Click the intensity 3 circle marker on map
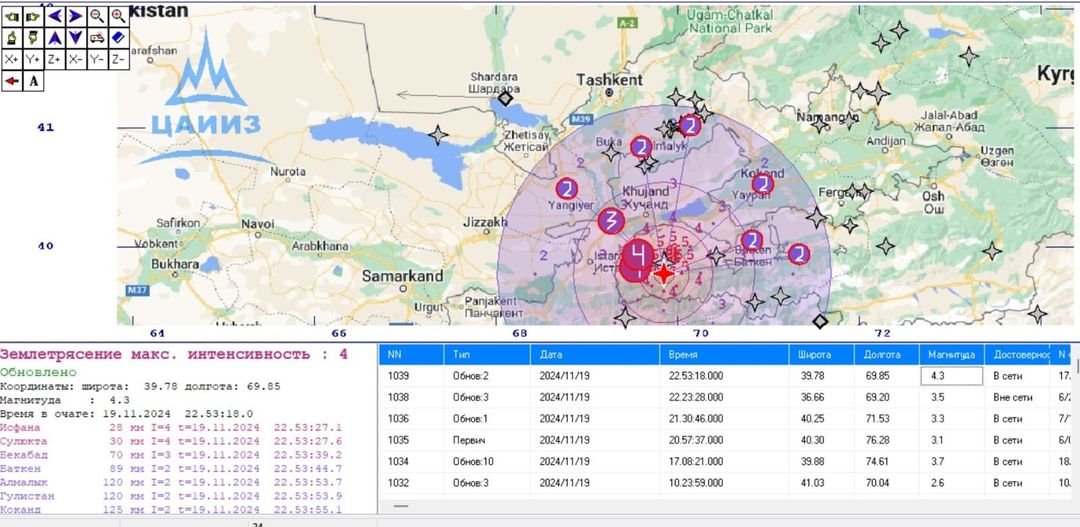 coord(611,221)
